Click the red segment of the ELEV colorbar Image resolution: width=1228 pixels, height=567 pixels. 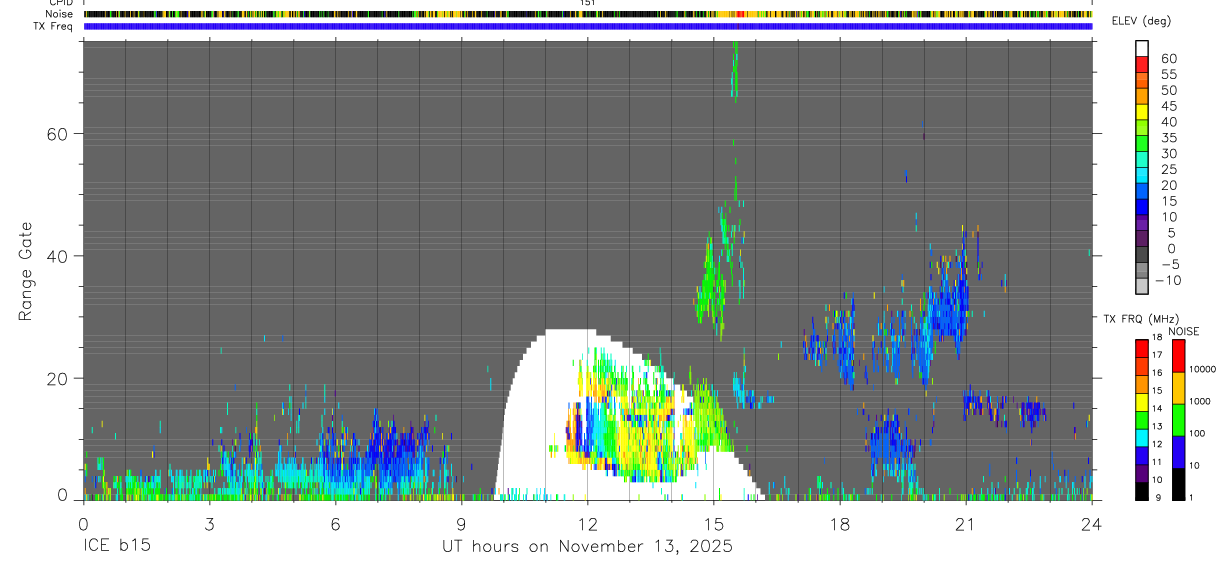pyautogui.click(x=1142, y=64)
